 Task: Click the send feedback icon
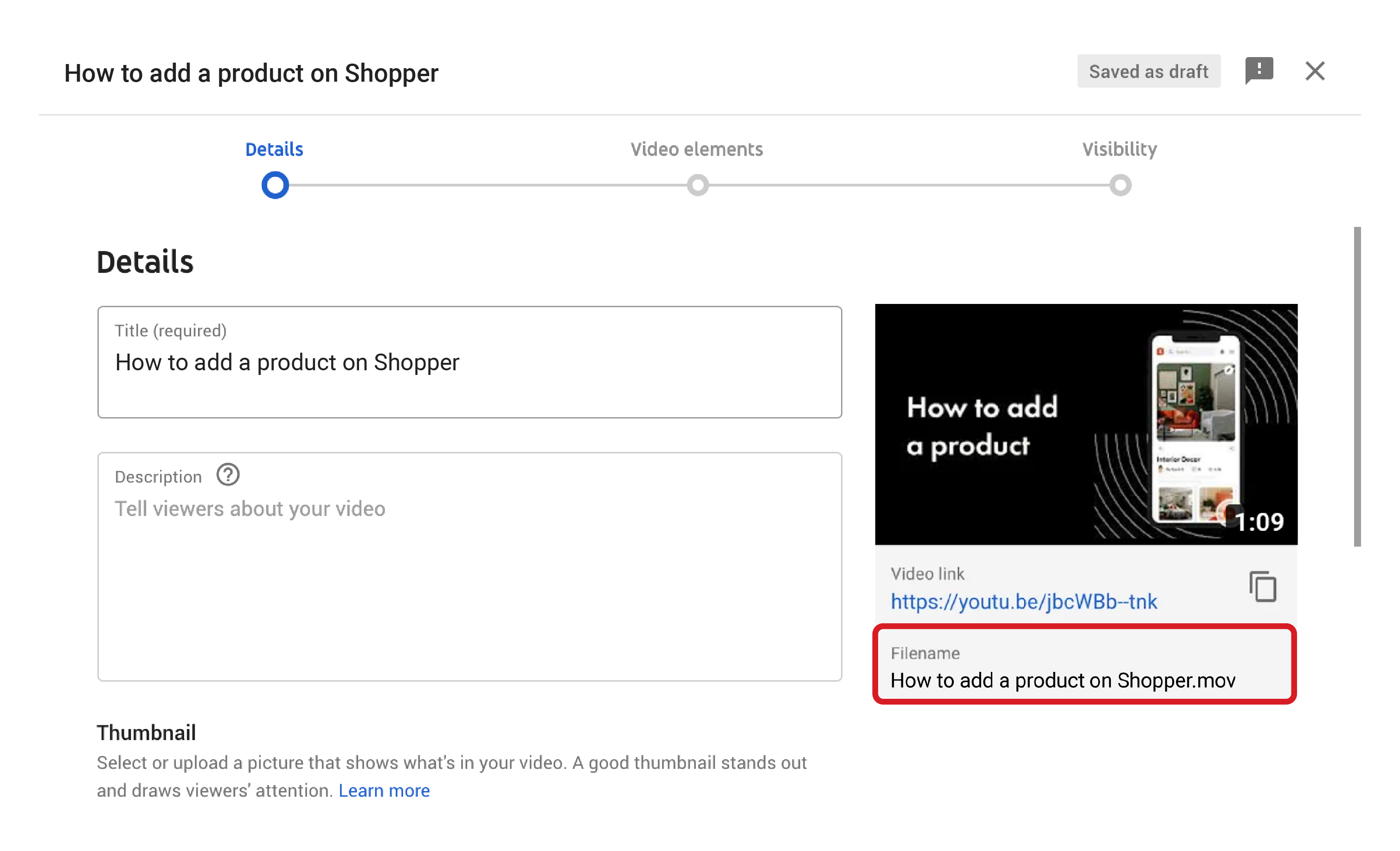tap(1259, 71)
